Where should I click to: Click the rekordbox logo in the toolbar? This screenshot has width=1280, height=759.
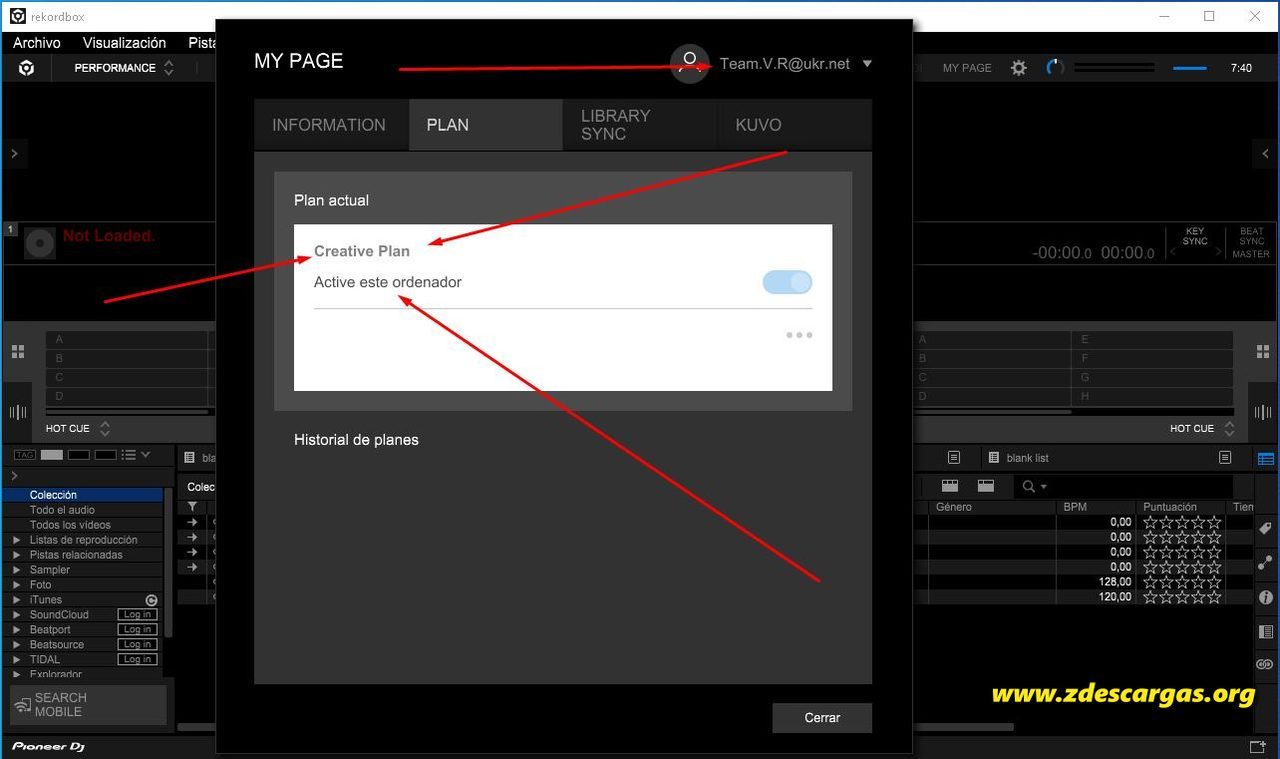[27, 68]
